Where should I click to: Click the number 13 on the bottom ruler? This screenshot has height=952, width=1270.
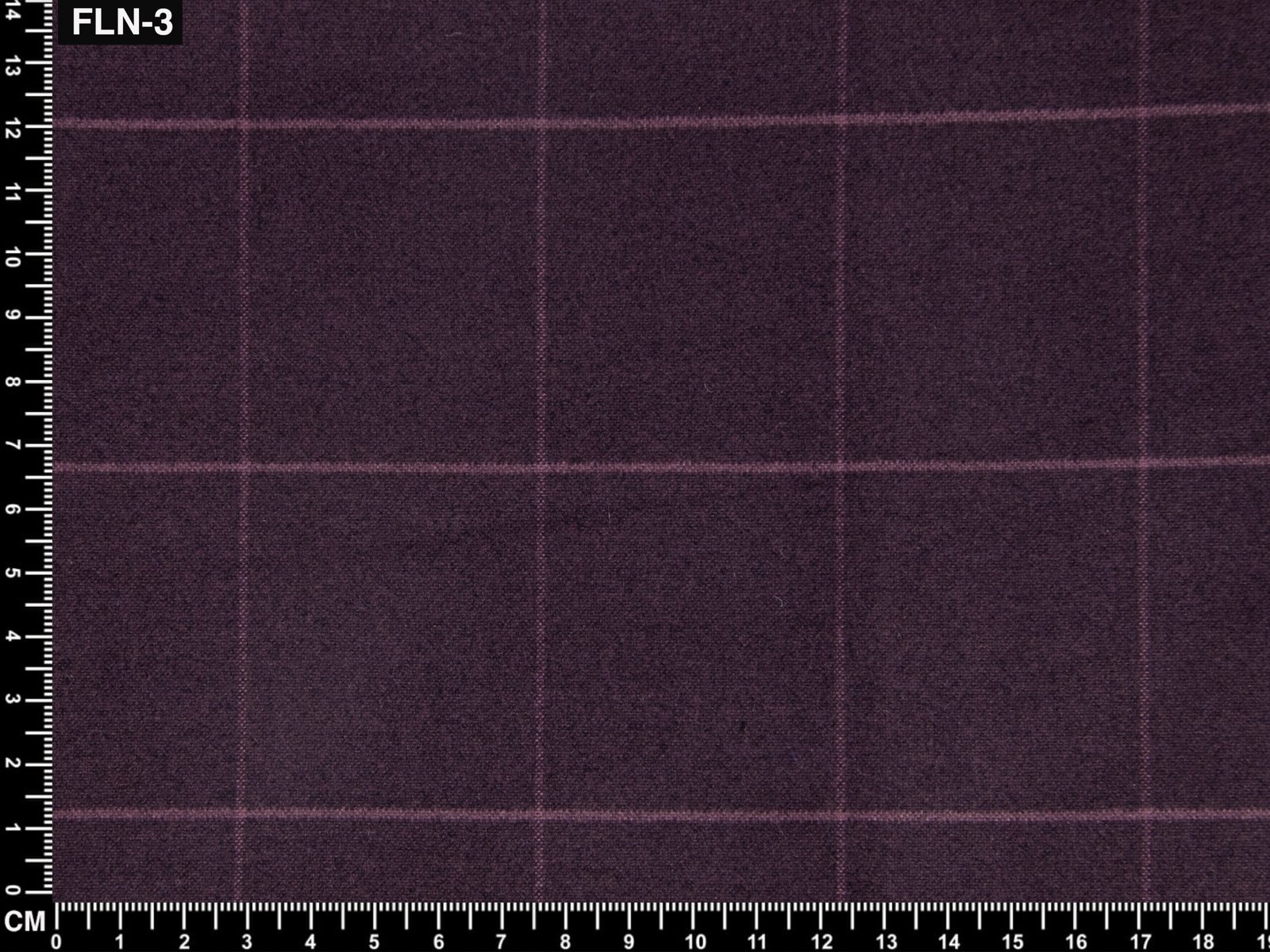pyautogui.click(x=887, y=941)
